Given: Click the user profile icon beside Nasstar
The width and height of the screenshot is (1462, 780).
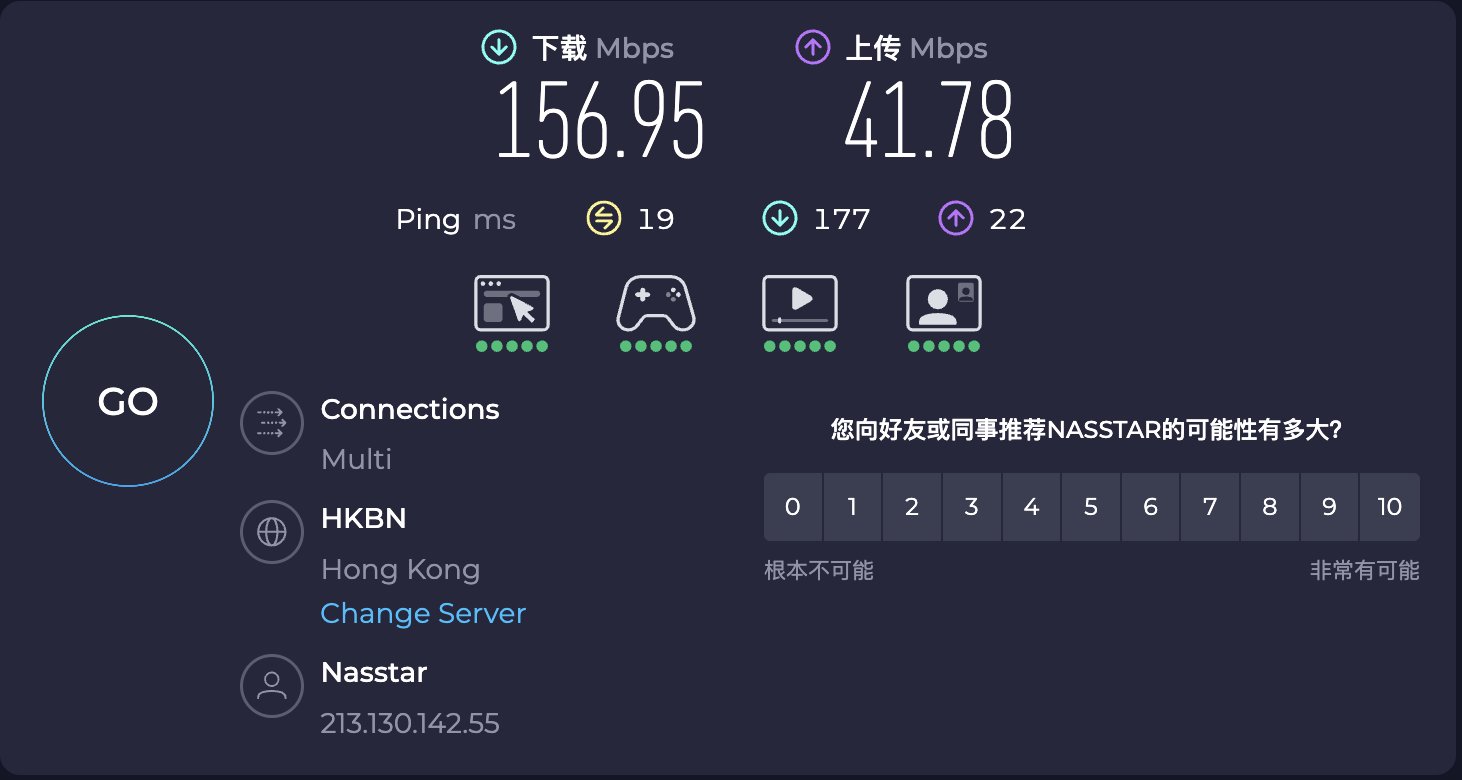Looking at the screenshot, I should point(272,685).
